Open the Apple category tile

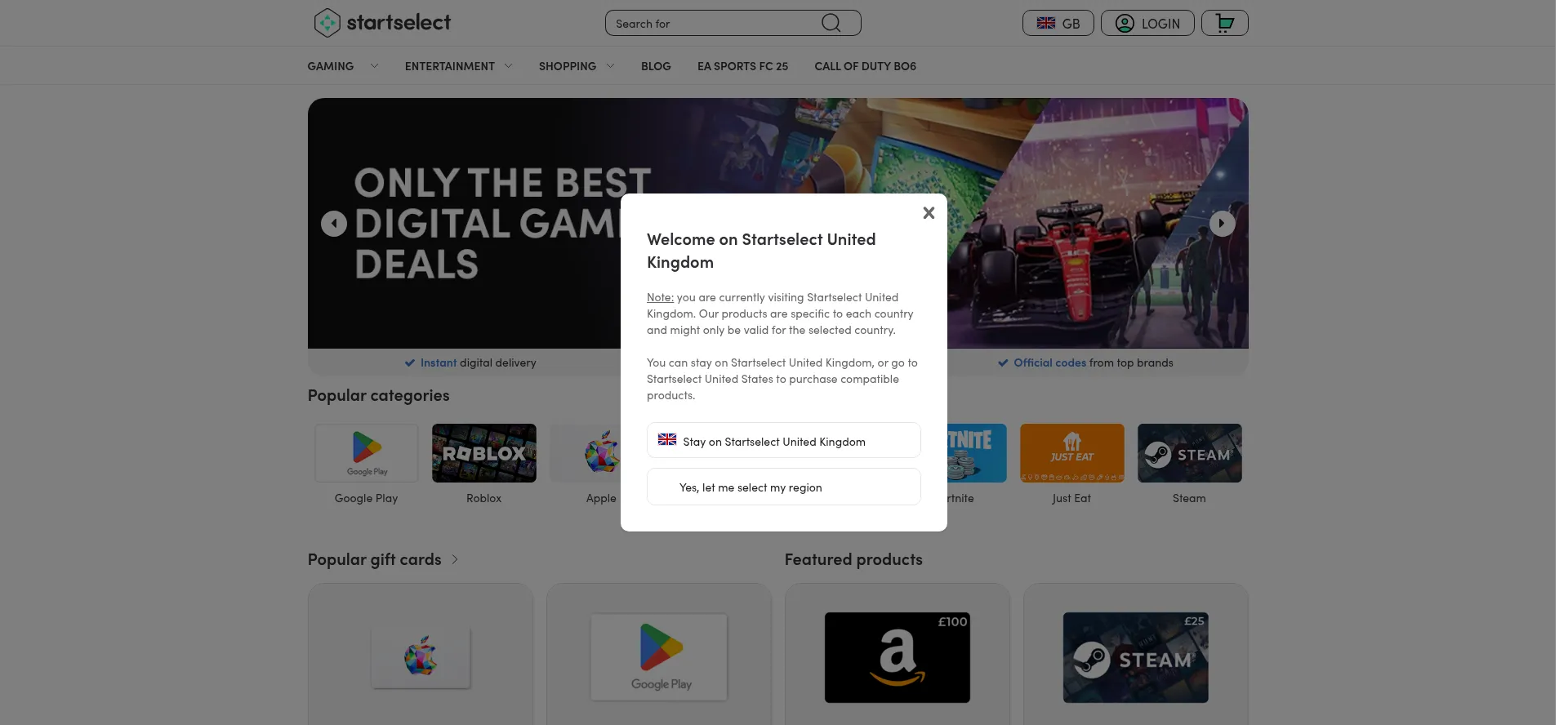click(585, 453)
